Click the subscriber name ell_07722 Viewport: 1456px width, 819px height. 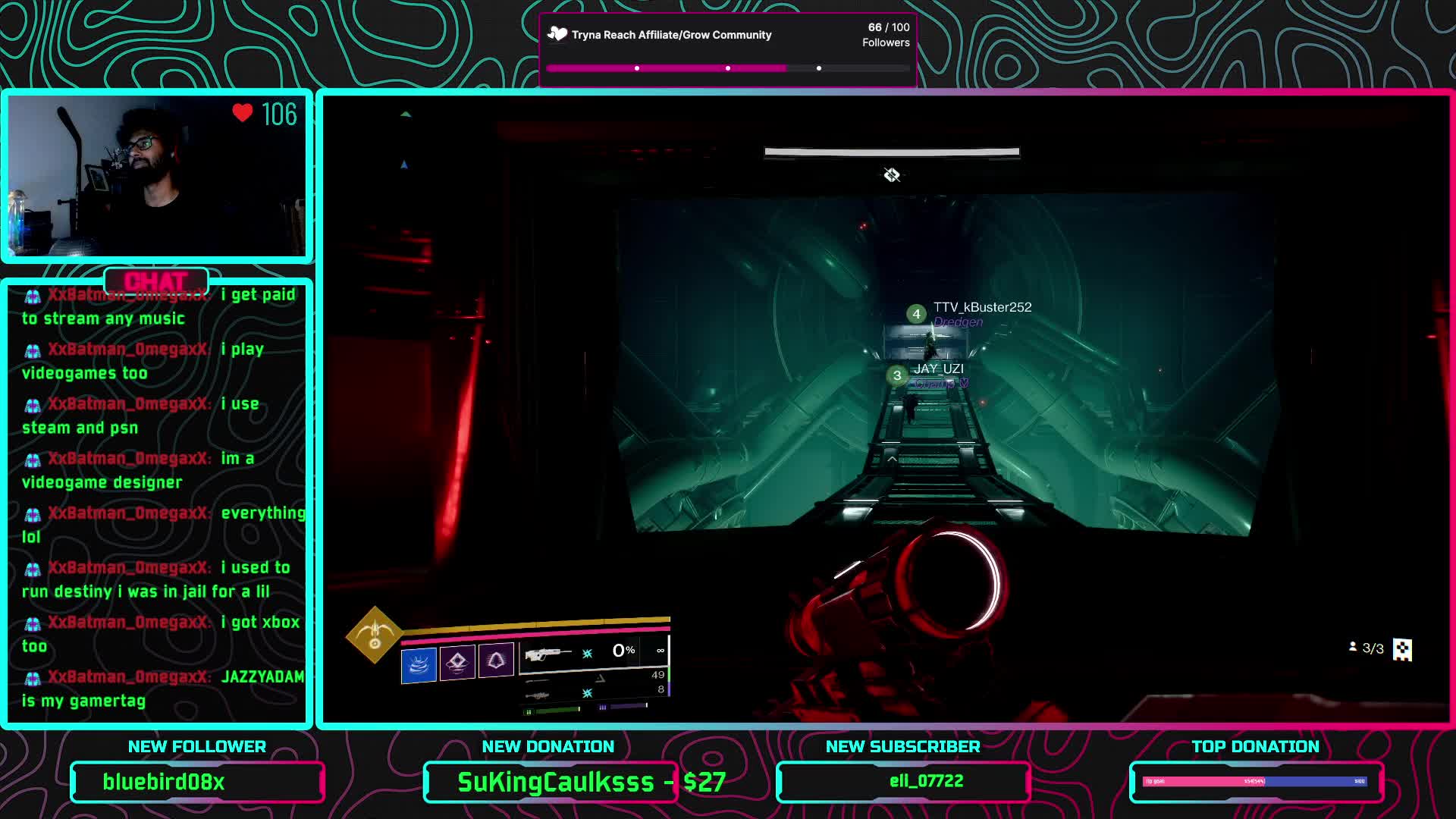point(926,781)
